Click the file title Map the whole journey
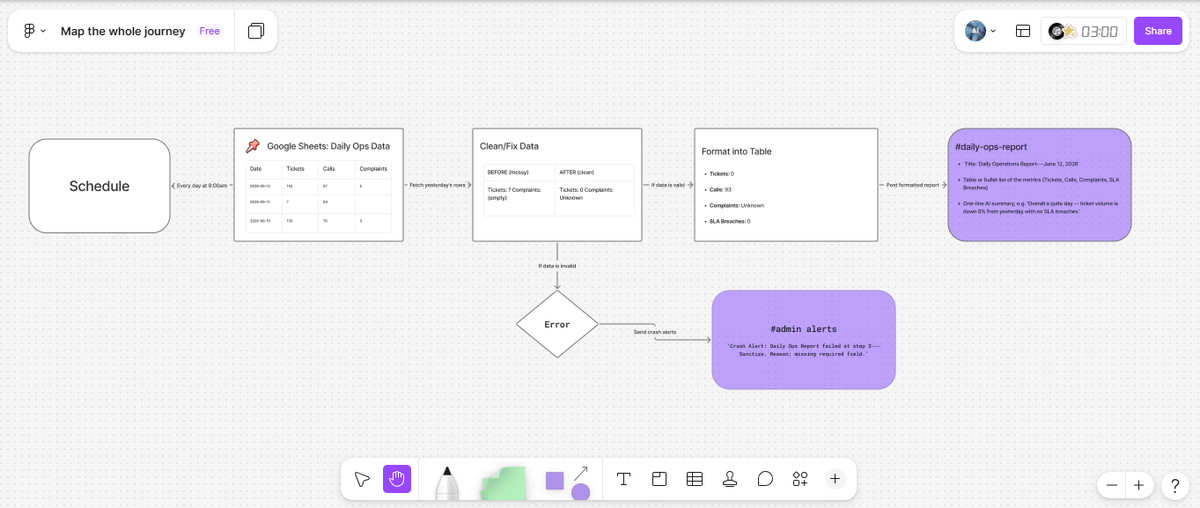This screenshot has width=1200, height=508. tap(123, 31)
